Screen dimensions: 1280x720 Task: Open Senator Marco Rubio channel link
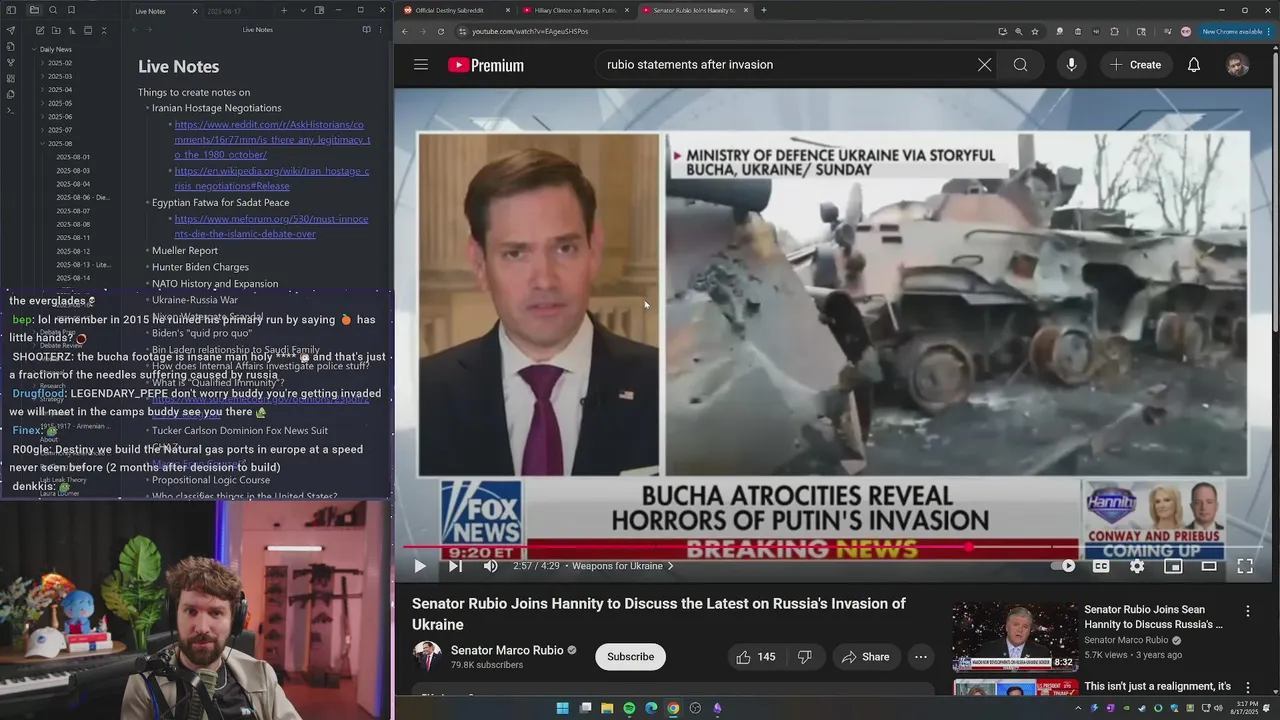pyautogui.click(x=507, y=650)
